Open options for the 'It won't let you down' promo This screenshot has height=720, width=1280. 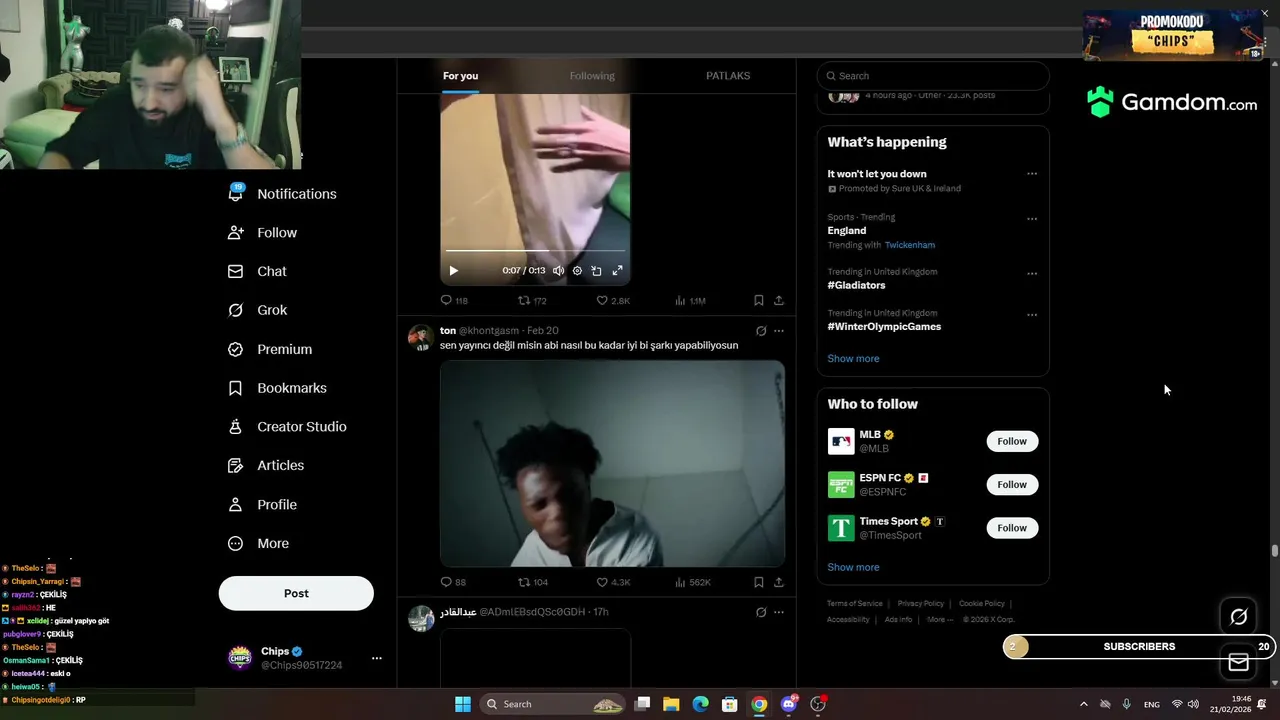point(1032,174)
